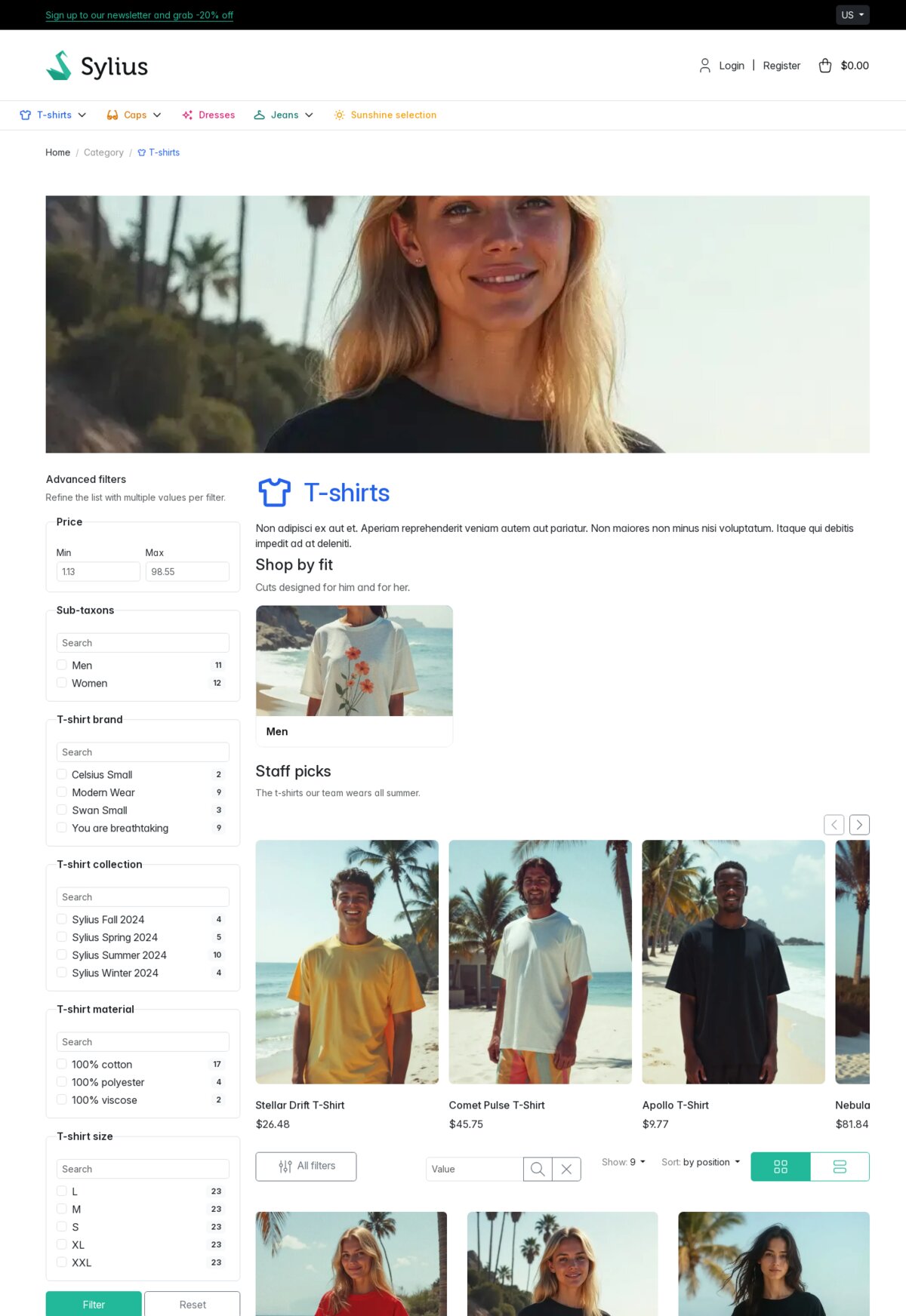Tick the You are breathtaking brand checkbox
Viewport: 906px width, 1316px height.
tap(62, 828)
